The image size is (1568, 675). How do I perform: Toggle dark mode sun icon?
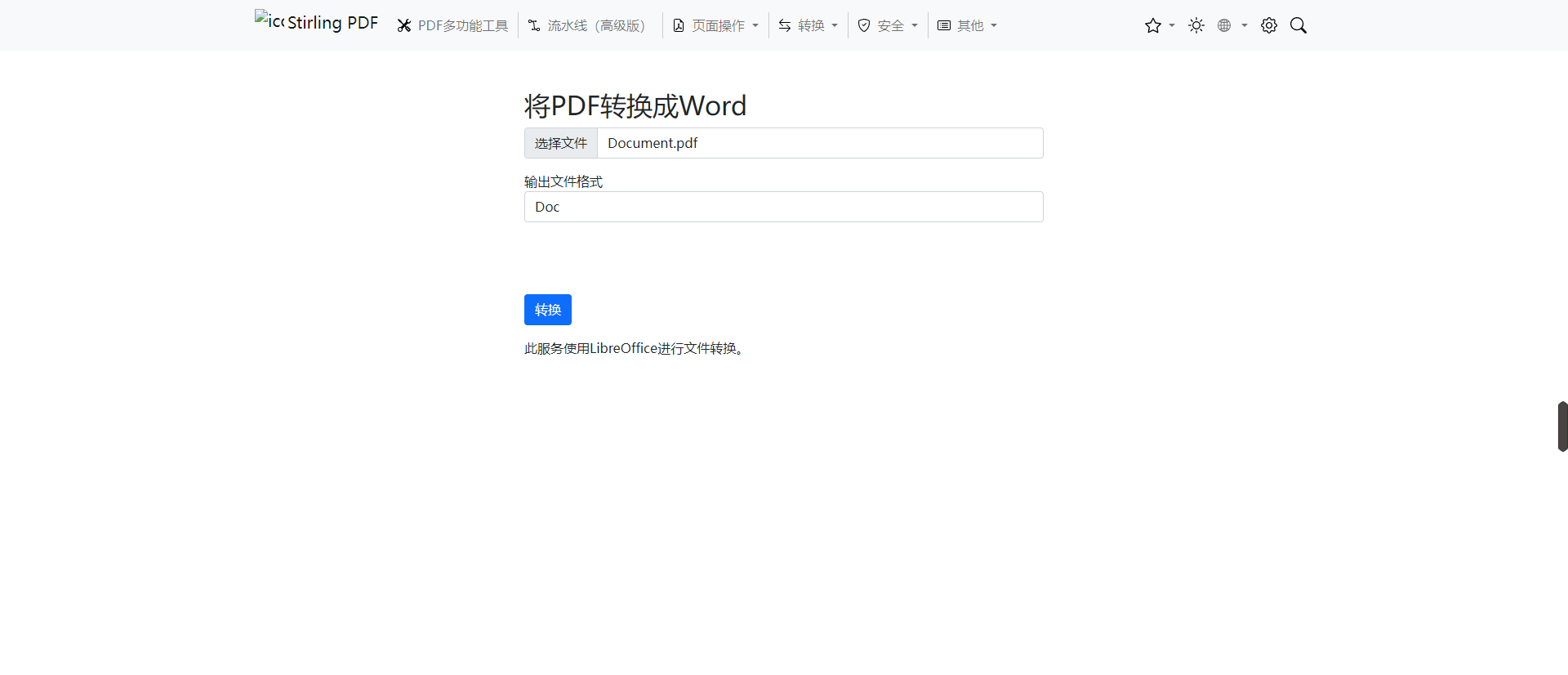1196,26
